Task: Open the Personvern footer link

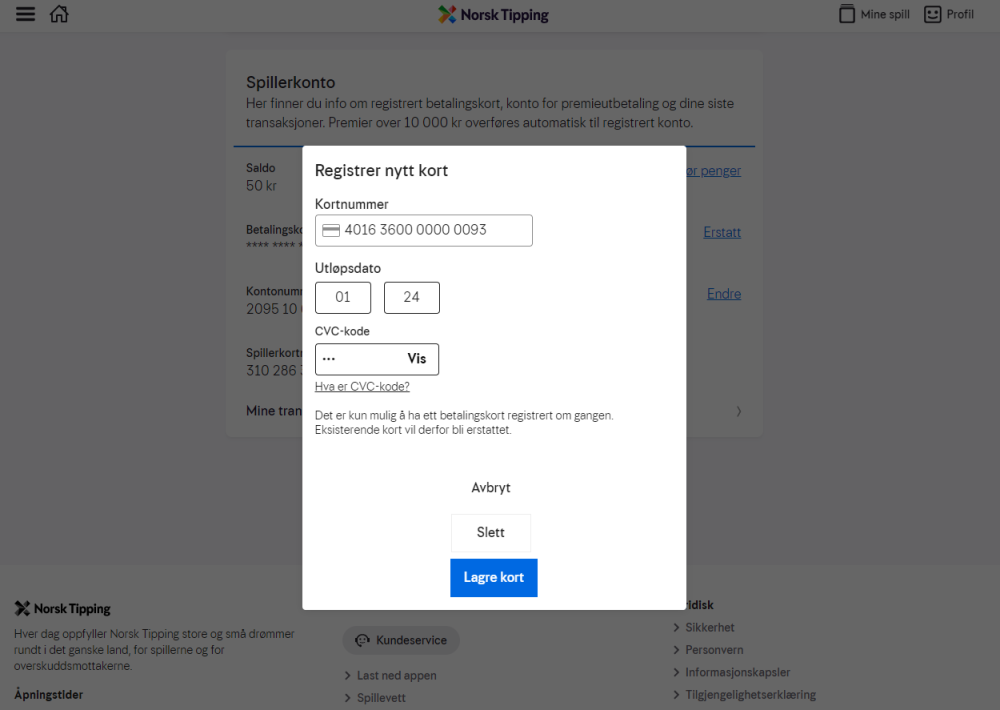Action: pyautogui.click(x=713, y=650)
